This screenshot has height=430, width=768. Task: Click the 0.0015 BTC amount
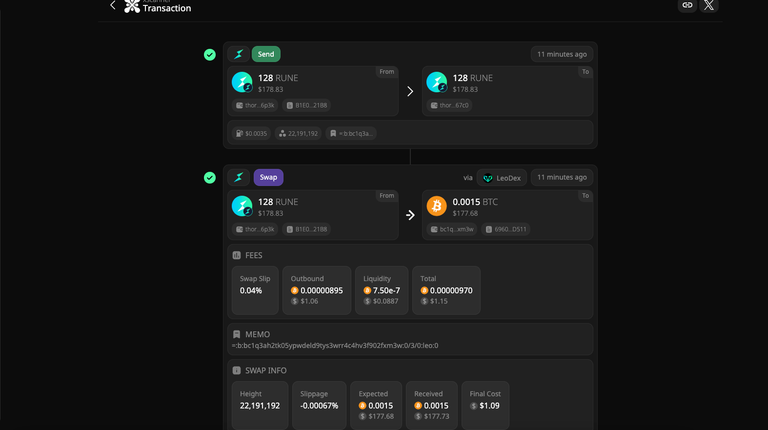click(475, 202)
